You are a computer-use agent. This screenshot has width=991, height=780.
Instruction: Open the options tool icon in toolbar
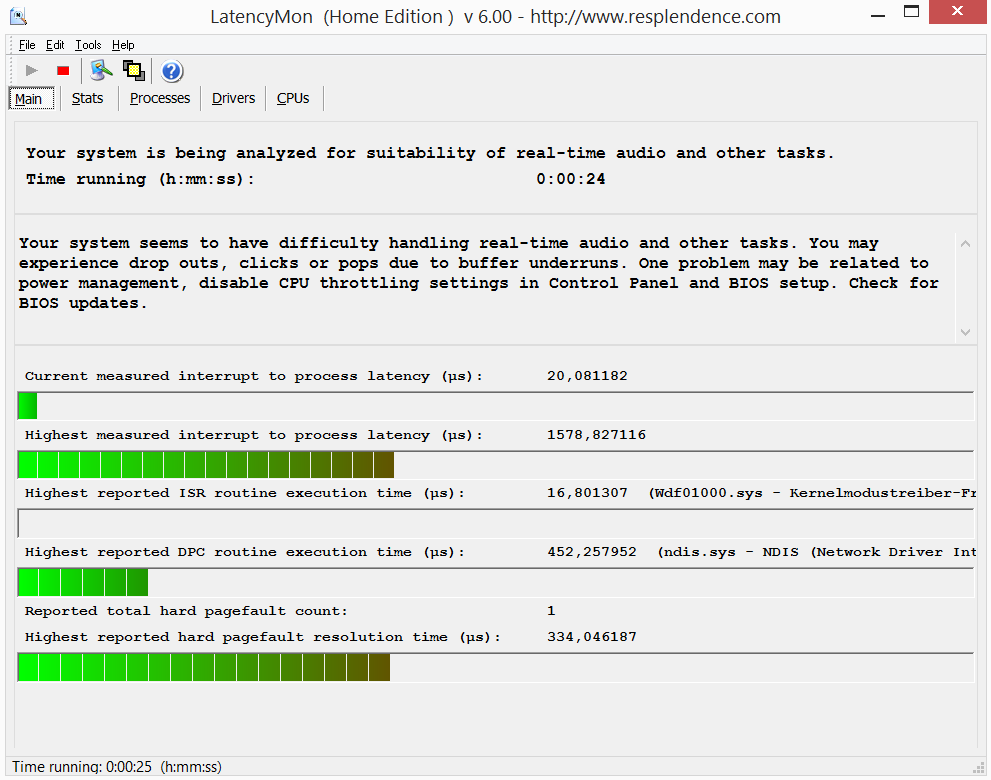tap(101, 71)
